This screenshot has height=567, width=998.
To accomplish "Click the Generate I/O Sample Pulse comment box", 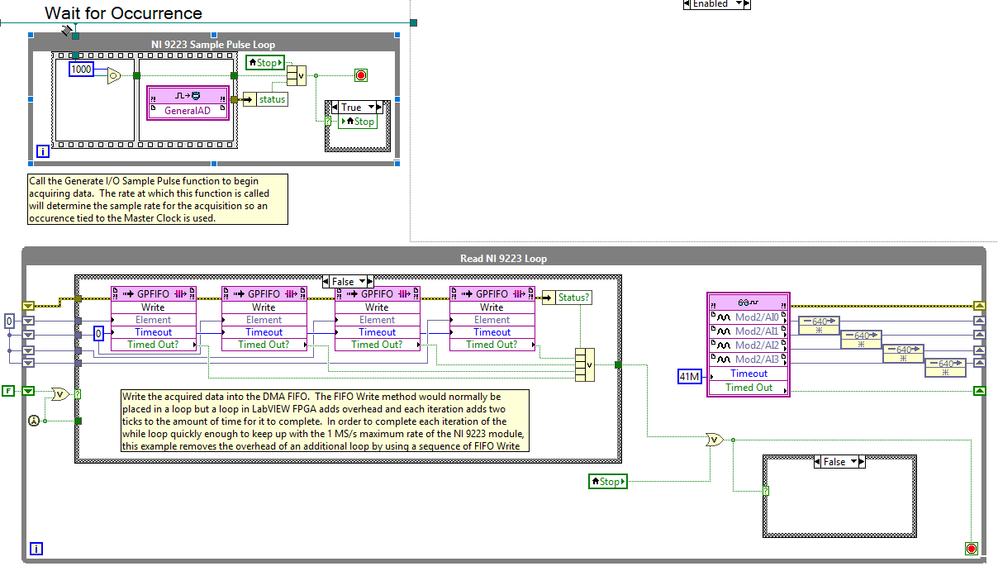I will click(x=157, y=199).
